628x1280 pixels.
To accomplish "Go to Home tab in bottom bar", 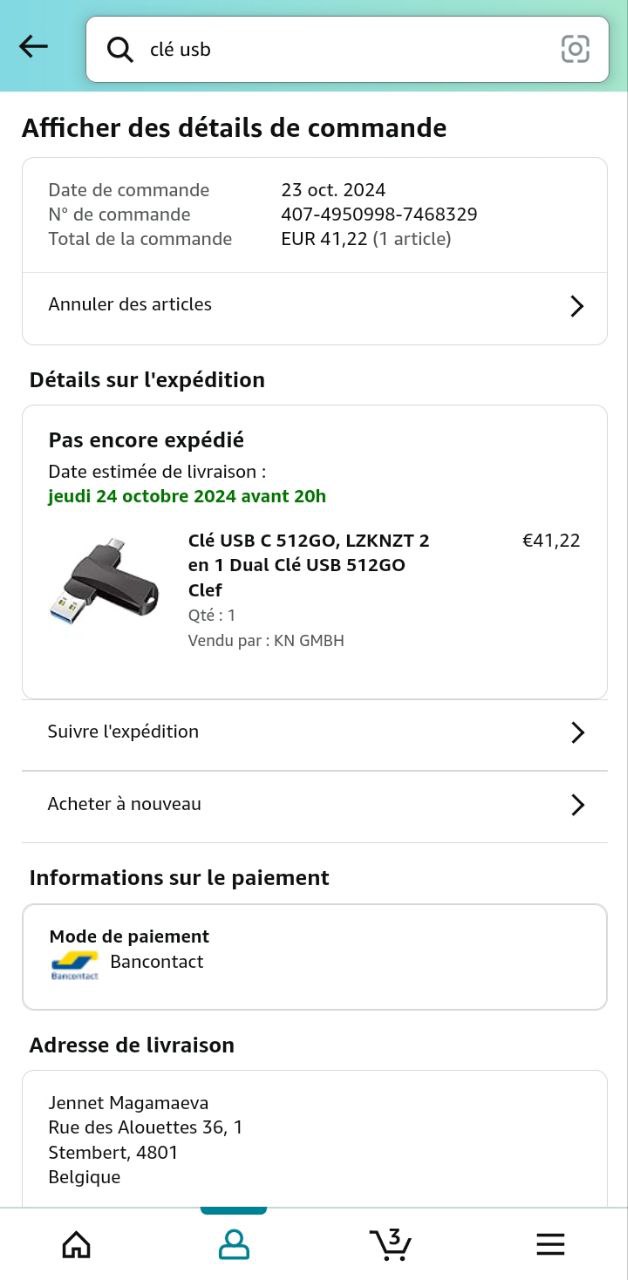I will (x=76, y=1244).
